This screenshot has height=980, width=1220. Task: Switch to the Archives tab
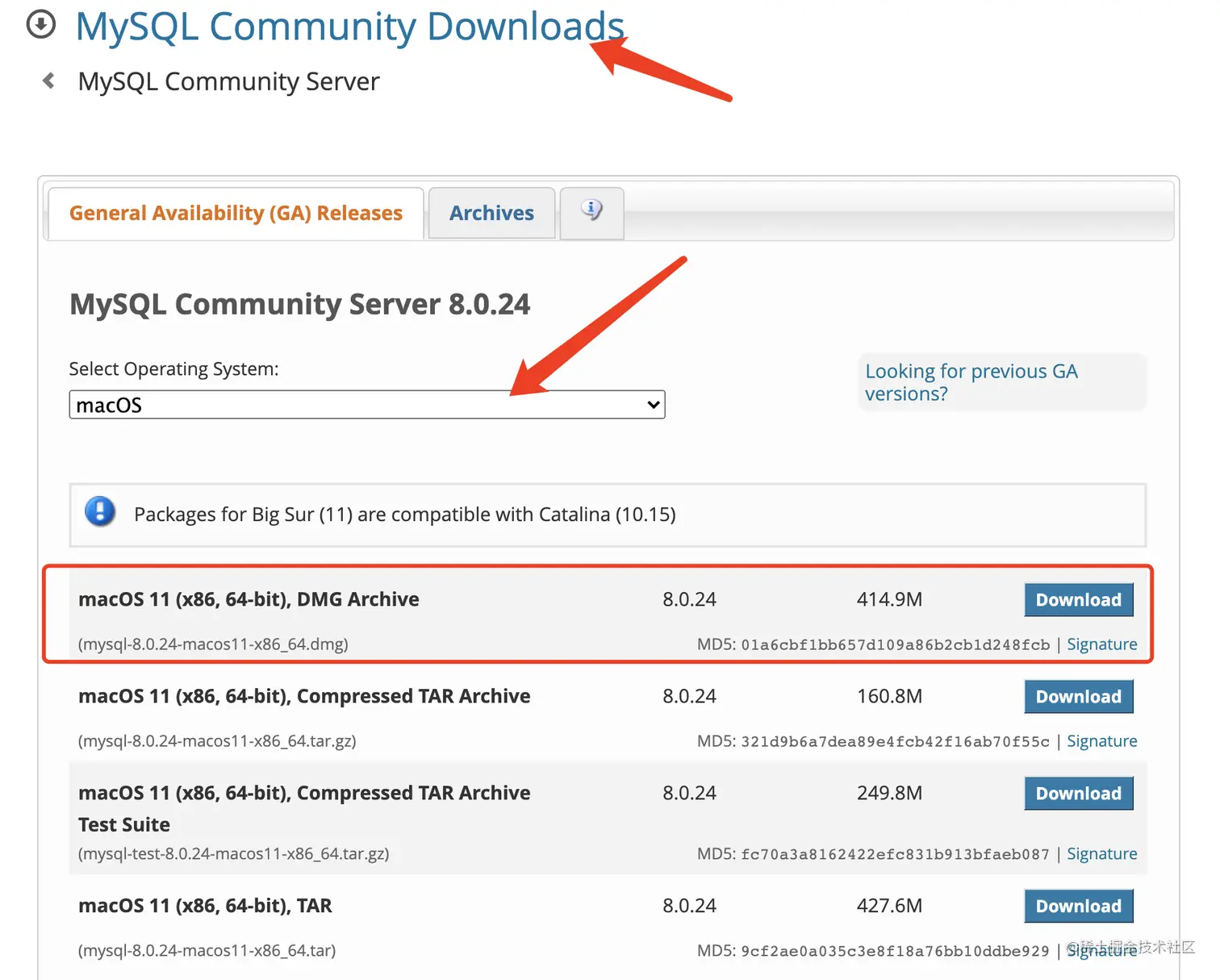point(491,214)
